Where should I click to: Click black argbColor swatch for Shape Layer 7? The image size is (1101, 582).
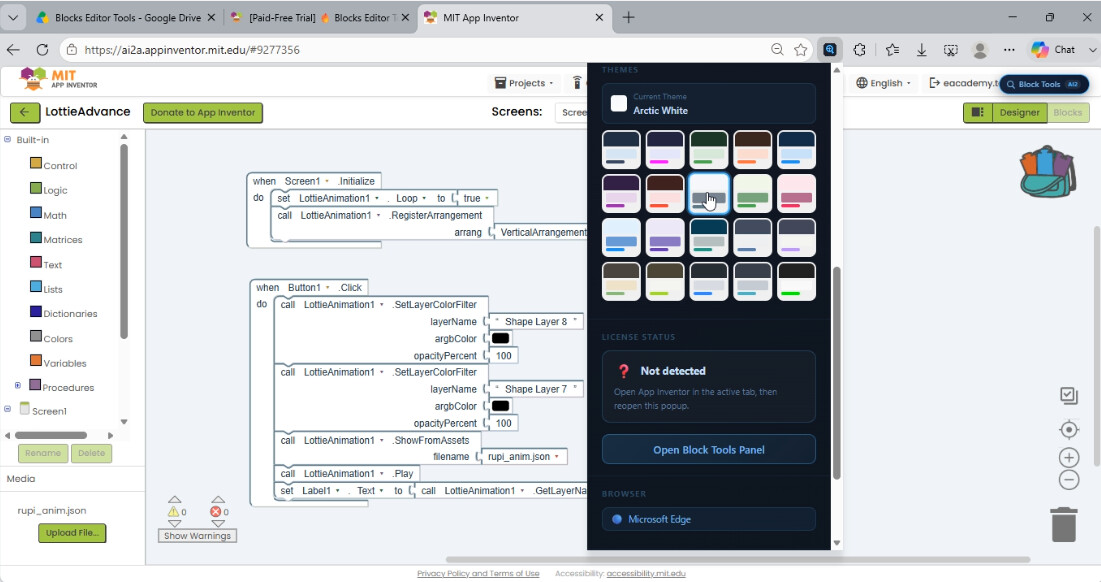coord(500,406)
